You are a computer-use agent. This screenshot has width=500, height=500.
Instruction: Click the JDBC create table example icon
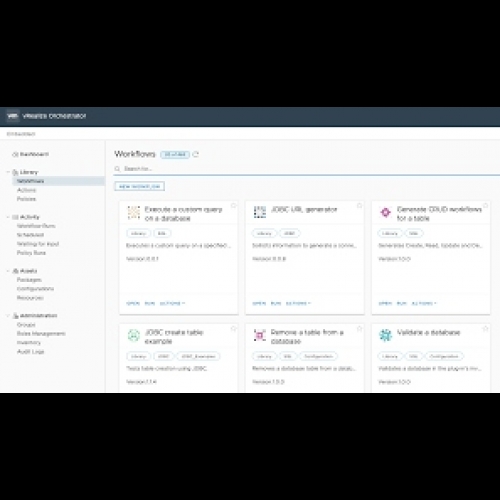pyautogui.click(x=134, y=335)
